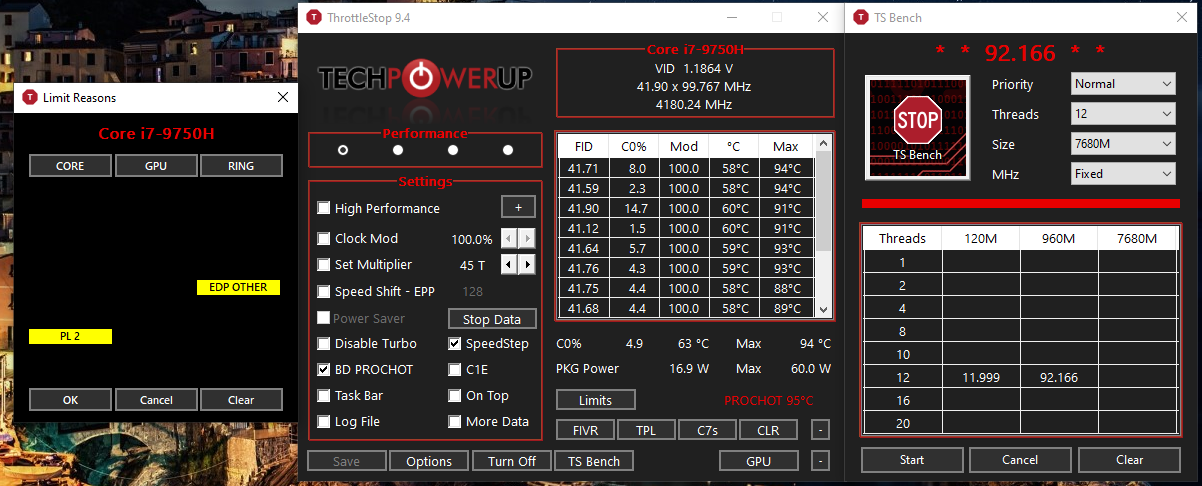Click Clear in Limit Reasons window
This screenshot has height=486, width=1202.
[241, 400]
